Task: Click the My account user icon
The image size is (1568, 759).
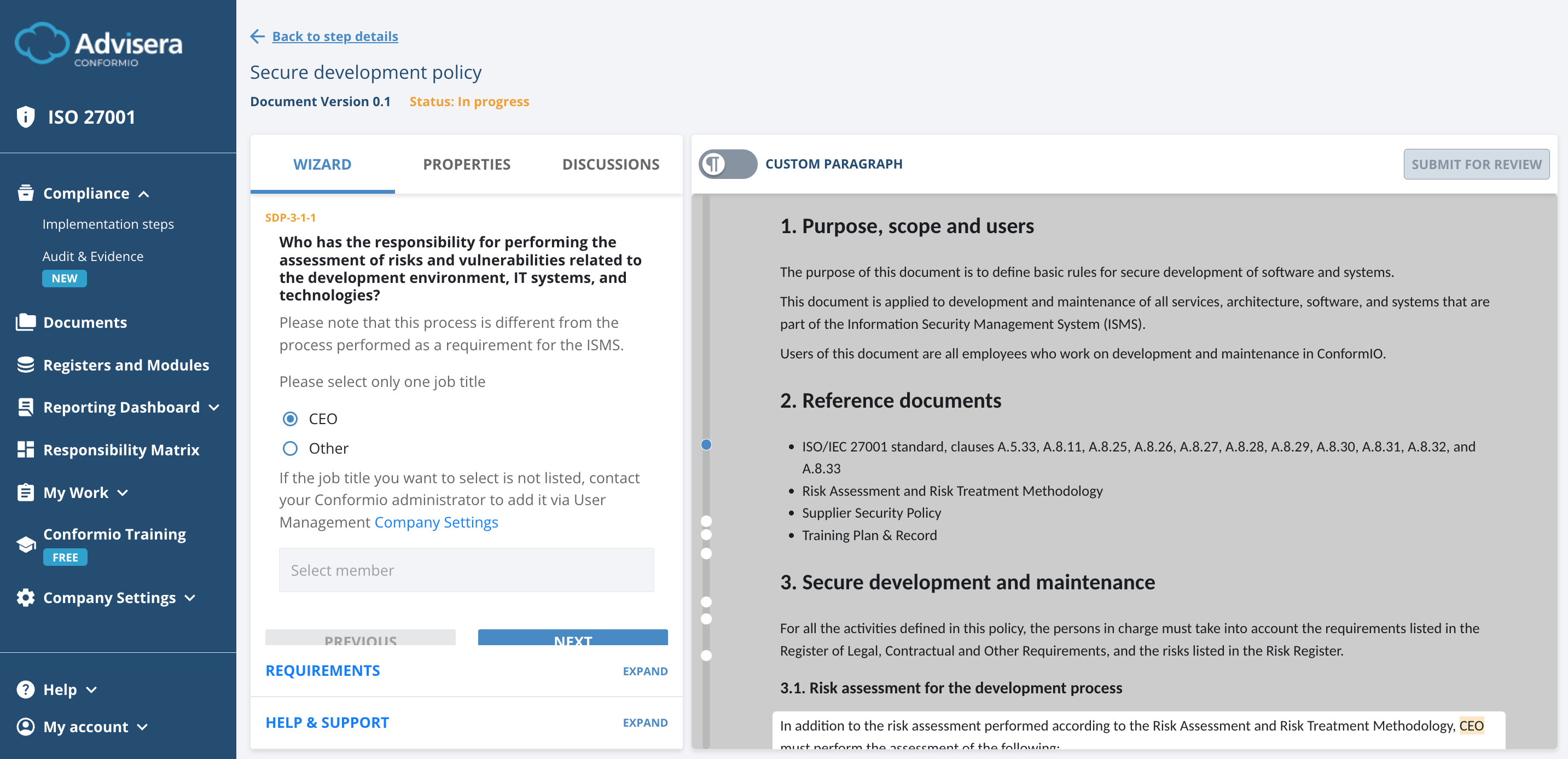Action: [25, 726]
